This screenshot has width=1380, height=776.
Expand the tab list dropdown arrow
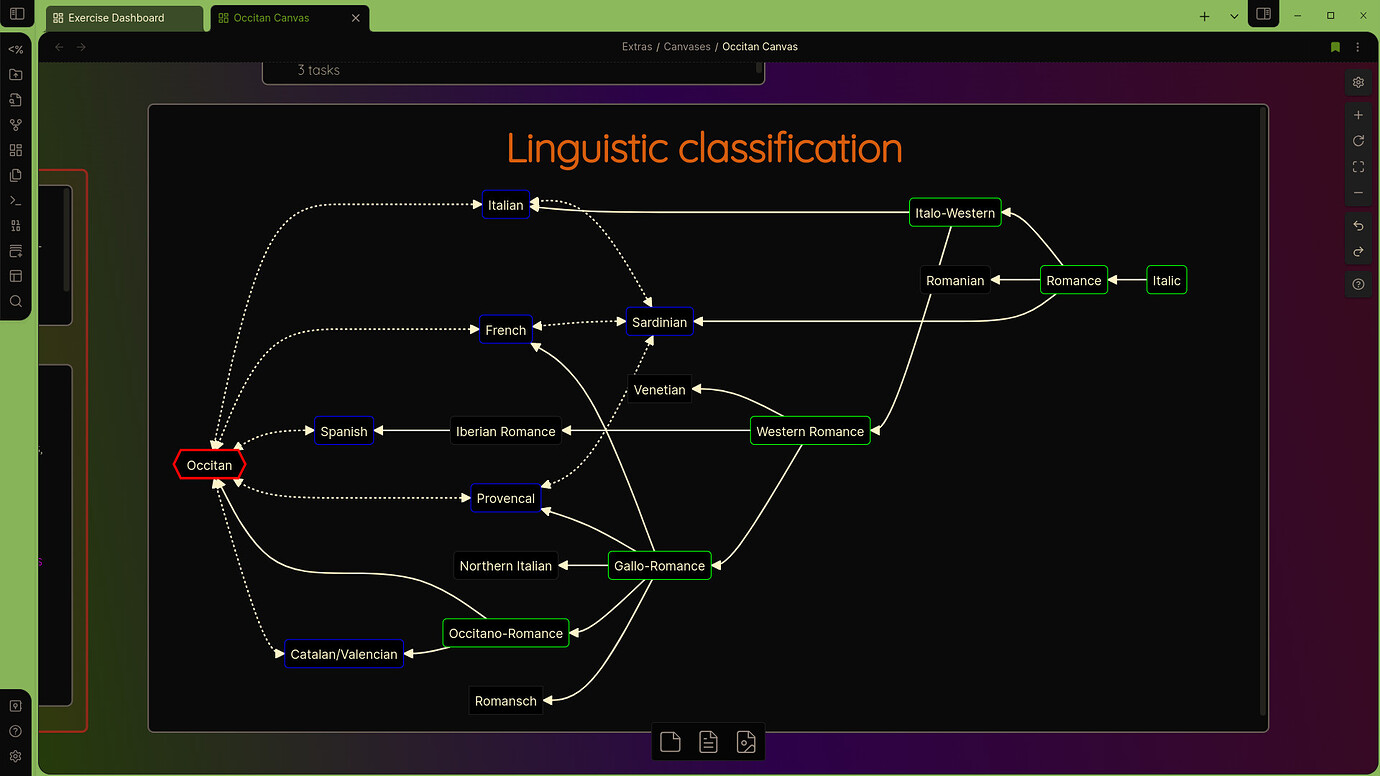pyautogui.click(x=1234, y=17)
